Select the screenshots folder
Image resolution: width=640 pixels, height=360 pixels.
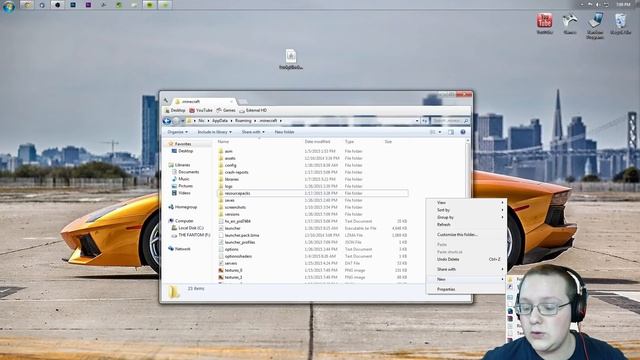(235, 207)
